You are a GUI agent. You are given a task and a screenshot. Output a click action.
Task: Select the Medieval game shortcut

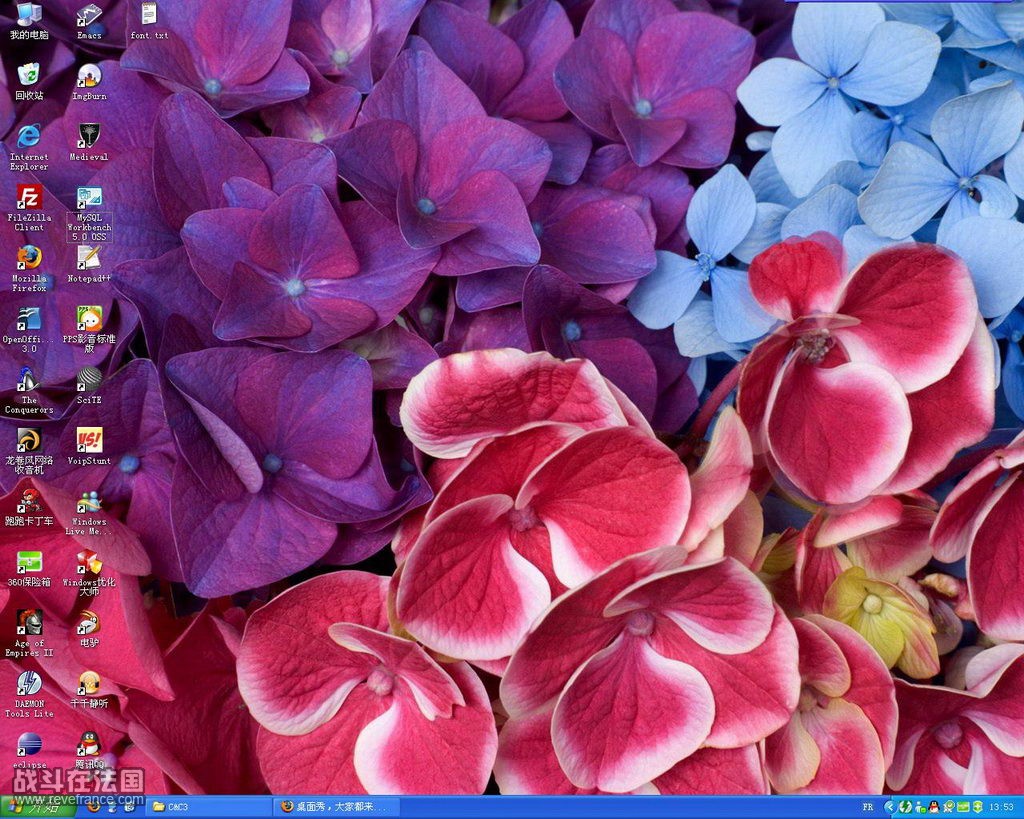pyautogui.click(x=89, y=142)
